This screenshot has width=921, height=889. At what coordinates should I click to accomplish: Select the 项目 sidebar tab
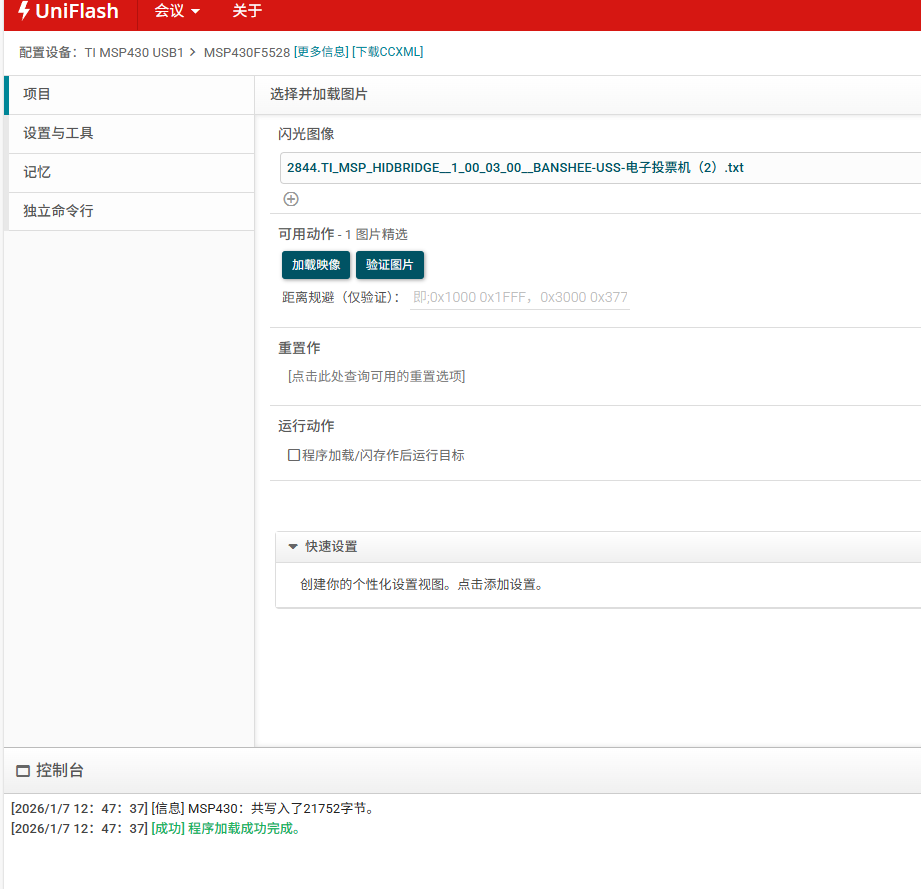(130, 95)
